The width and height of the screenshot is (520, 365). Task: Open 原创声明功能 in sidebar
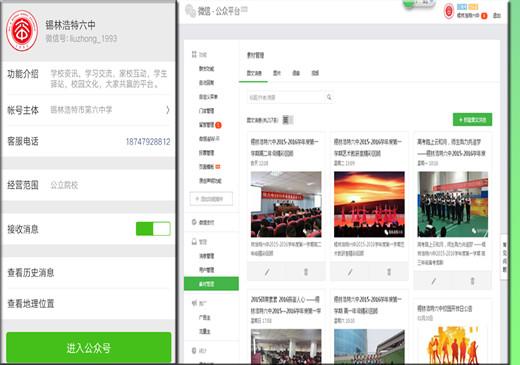[x=210, y=181]
